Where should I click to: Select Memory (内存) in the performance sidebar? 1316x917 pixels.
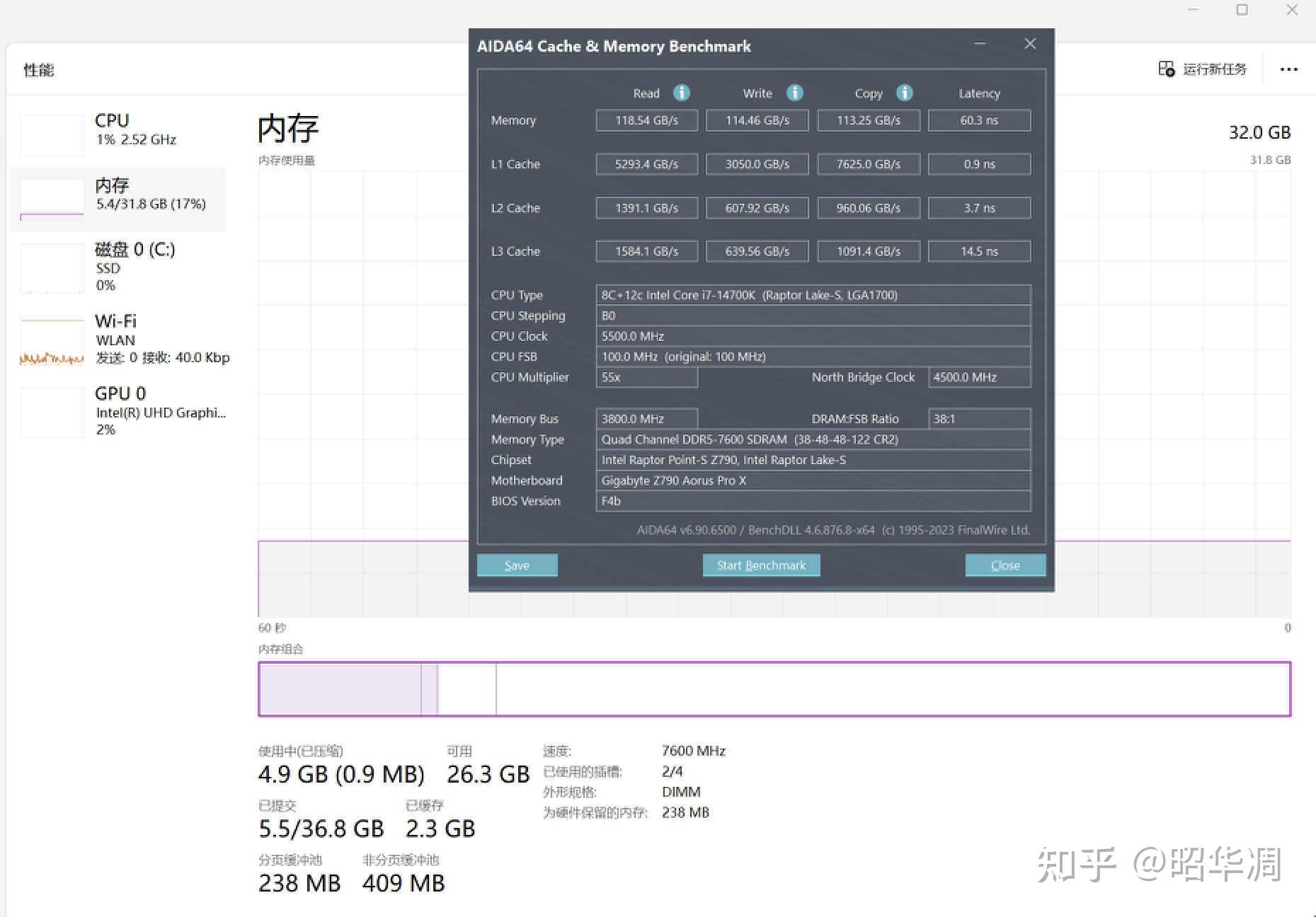[118, 199]
